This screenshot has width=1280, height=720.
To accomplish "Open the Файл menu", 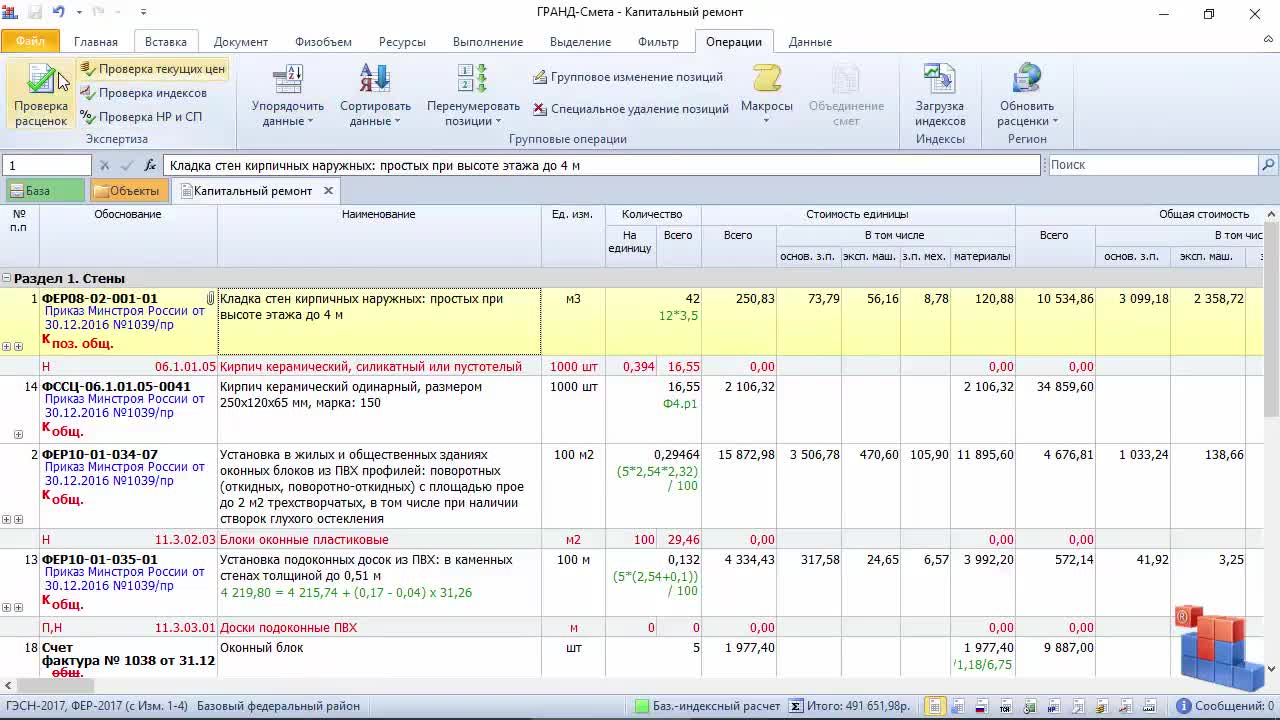I will tap(30, 42).
